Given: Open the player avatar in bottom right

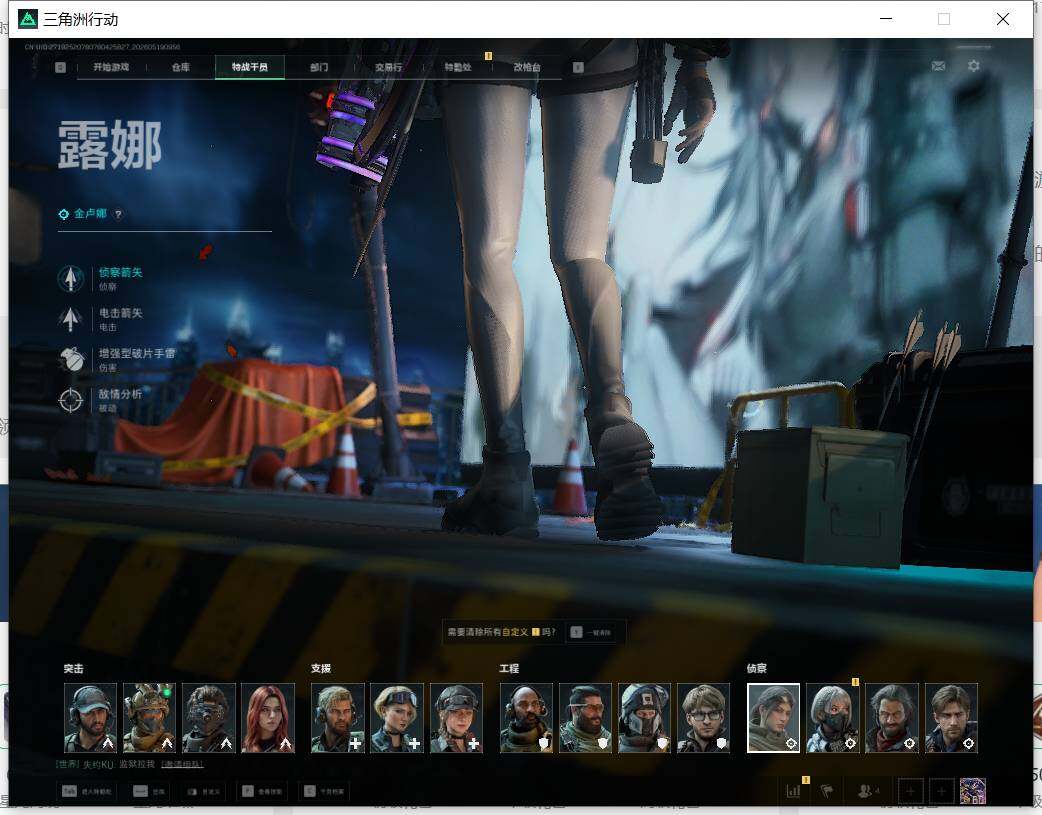Looking at the screenshot, I should pos(972,791).
